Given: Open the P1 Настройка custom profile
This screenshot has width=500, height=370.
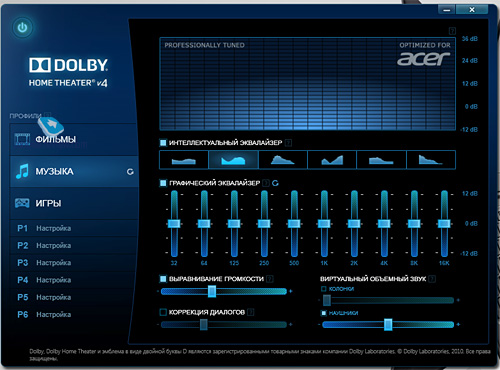Looking at the screenshot, I should tap(74, 228).
